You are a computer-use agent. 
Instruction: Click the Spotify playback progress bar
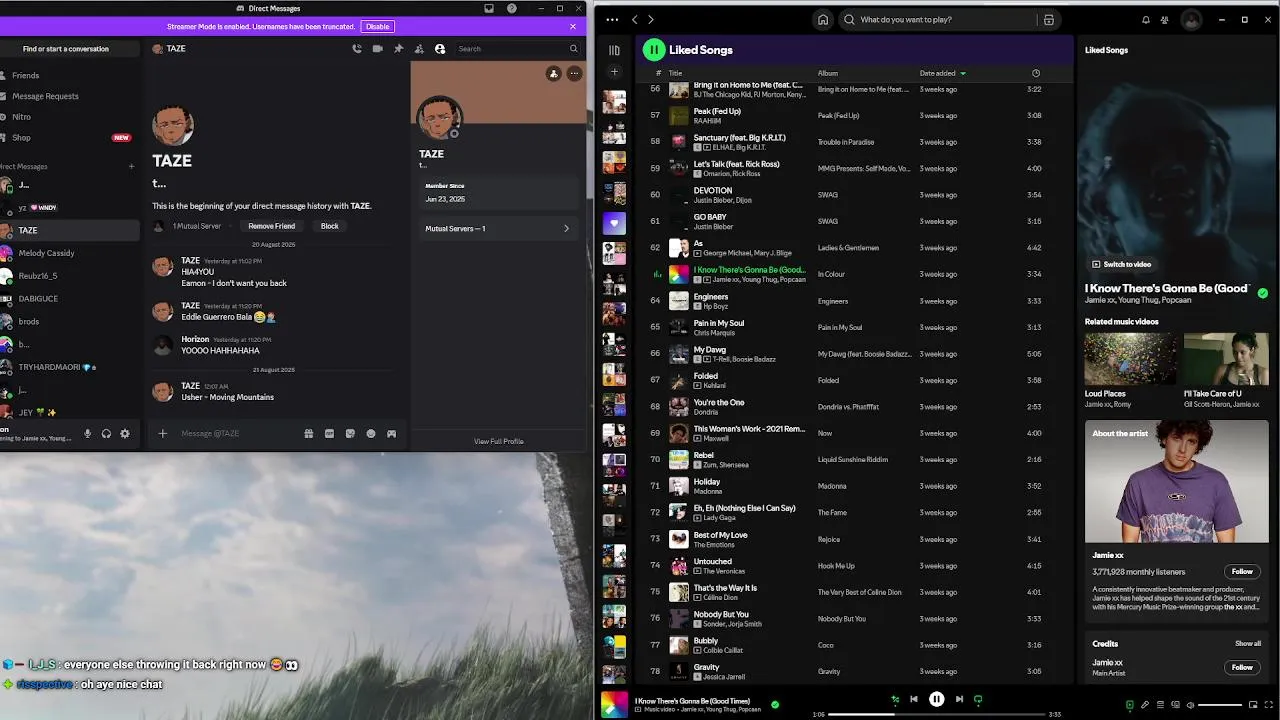tap(936, 714)
